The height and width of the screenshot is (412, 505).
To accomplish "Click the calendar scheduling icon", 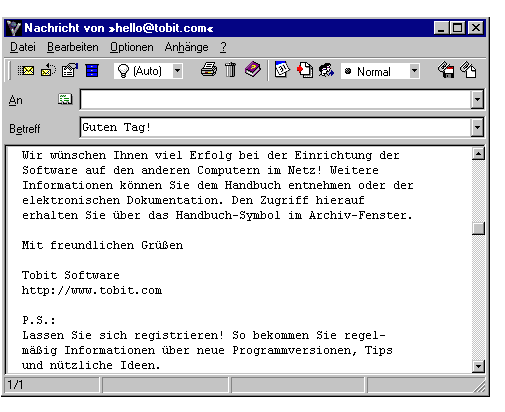I will pyautogui.click(x=282, y=70).
